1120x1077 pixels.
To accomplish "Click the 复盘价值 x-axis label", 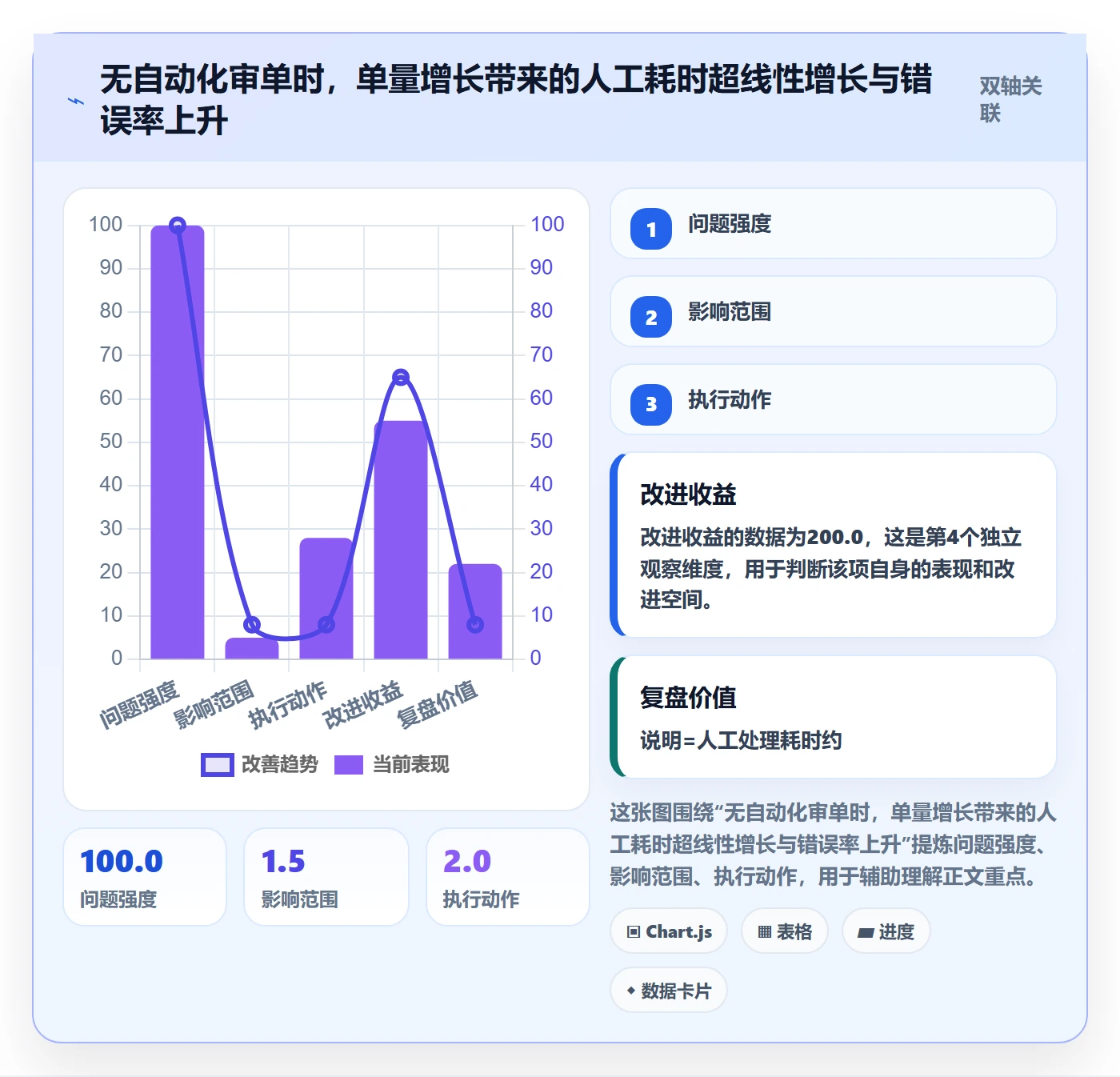I will tap(437, 704).
